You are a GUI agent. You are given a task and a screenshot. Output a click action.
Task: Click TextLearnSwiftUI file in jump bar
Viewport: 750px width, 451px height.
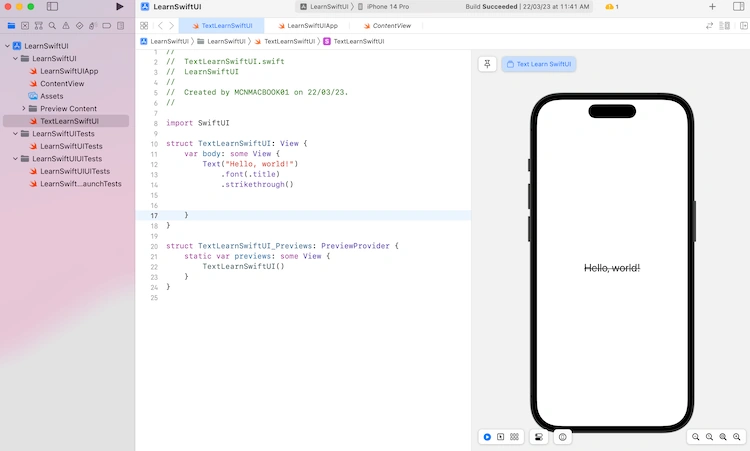(x=285, y=41)
